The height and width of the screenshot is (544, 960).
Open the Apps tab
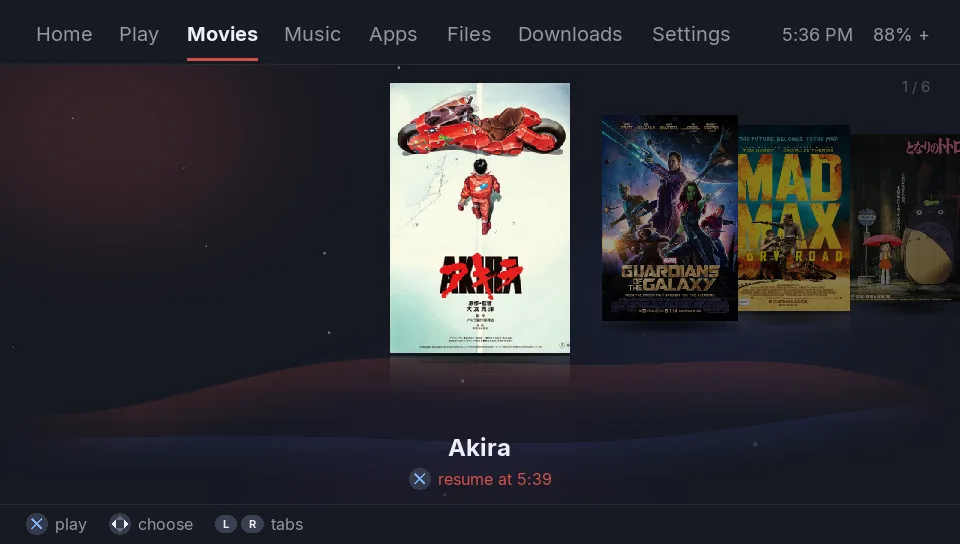point(393,34)
